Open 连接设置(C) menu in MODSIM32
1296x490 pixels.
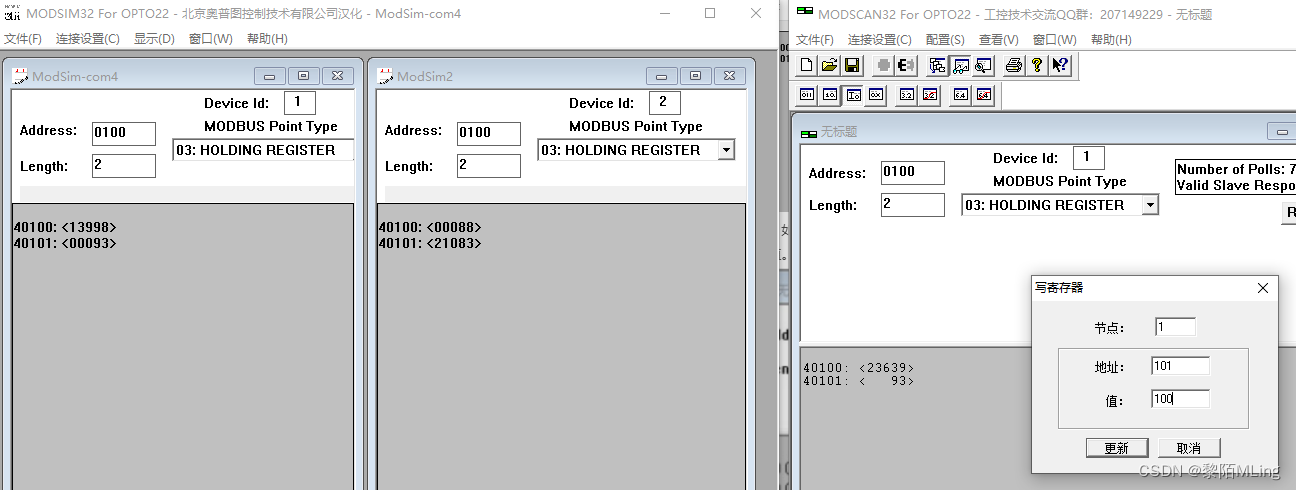(x=88, y=39)
